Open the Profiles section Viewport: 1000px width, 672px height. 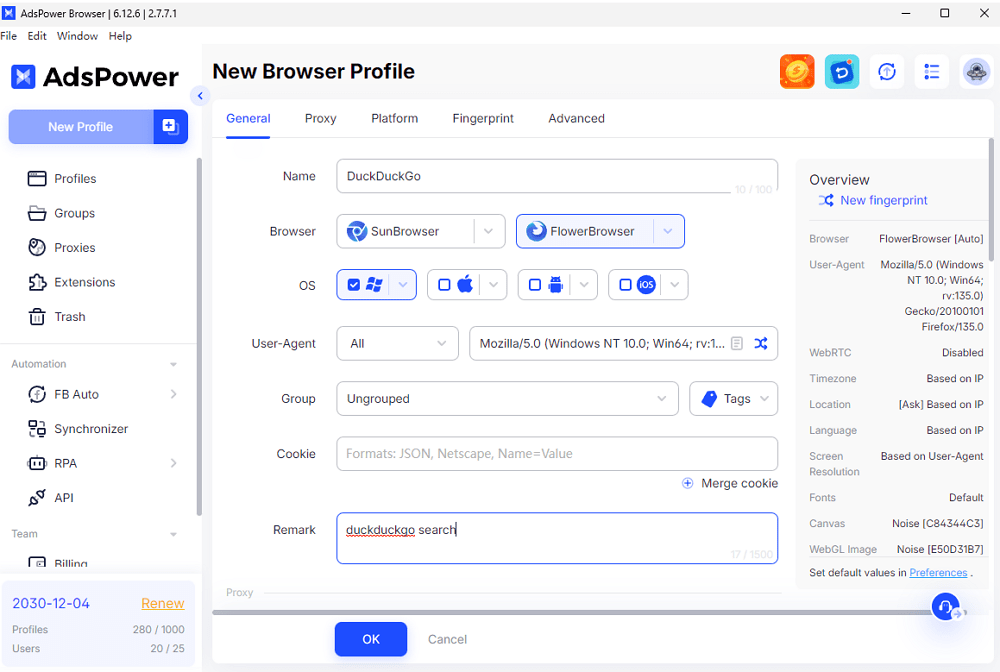[x=62, y=179]
